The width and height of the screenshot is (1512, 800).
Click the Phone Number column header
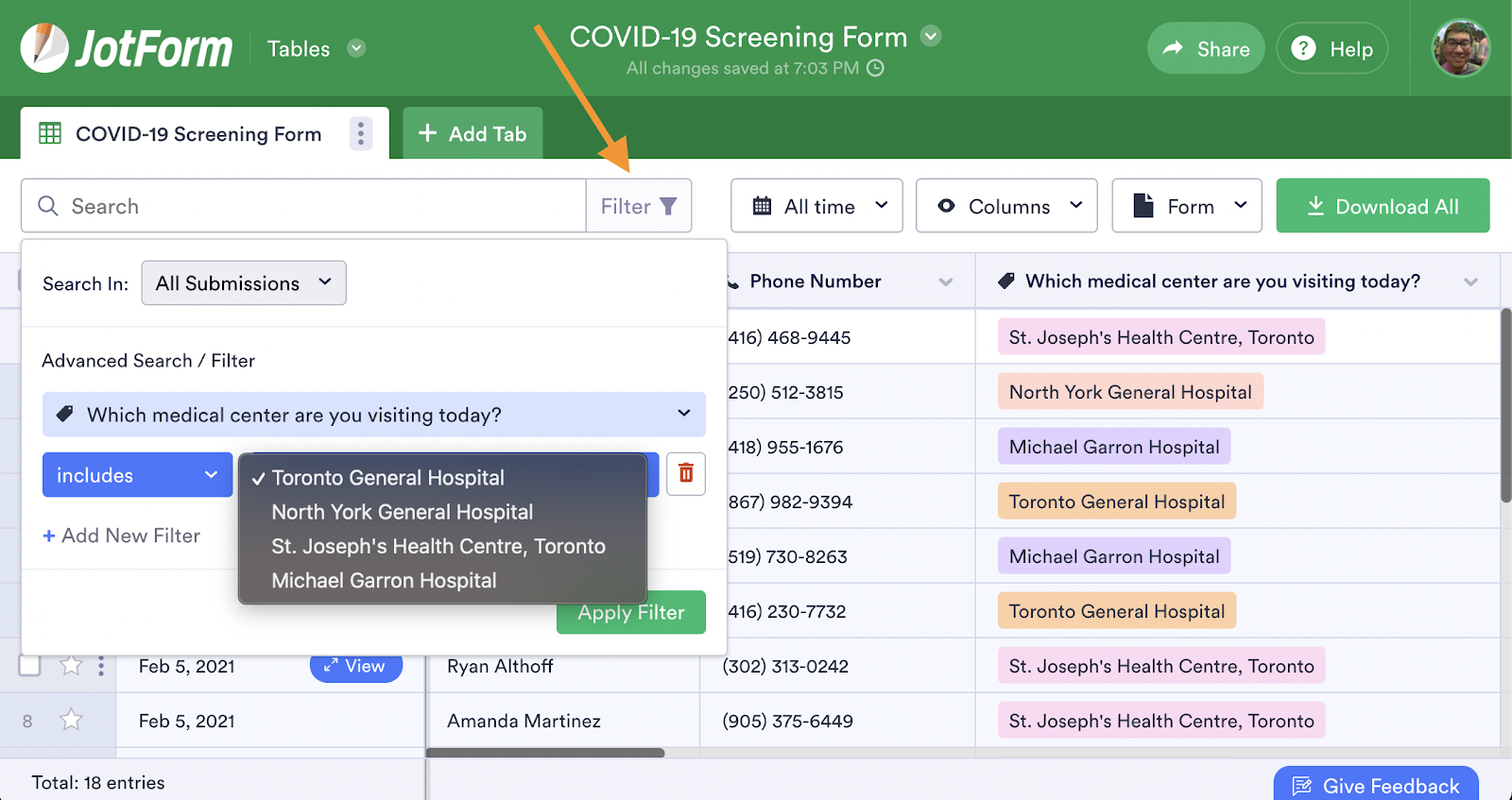[x=816, y=281]
